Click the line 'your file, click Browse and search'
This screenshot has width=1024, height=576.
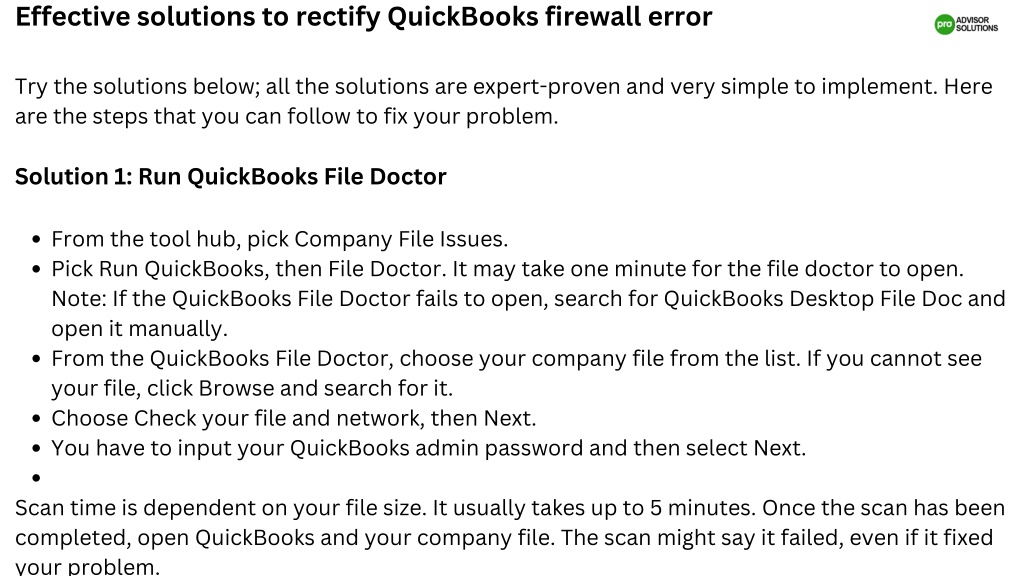click(252, 389)
